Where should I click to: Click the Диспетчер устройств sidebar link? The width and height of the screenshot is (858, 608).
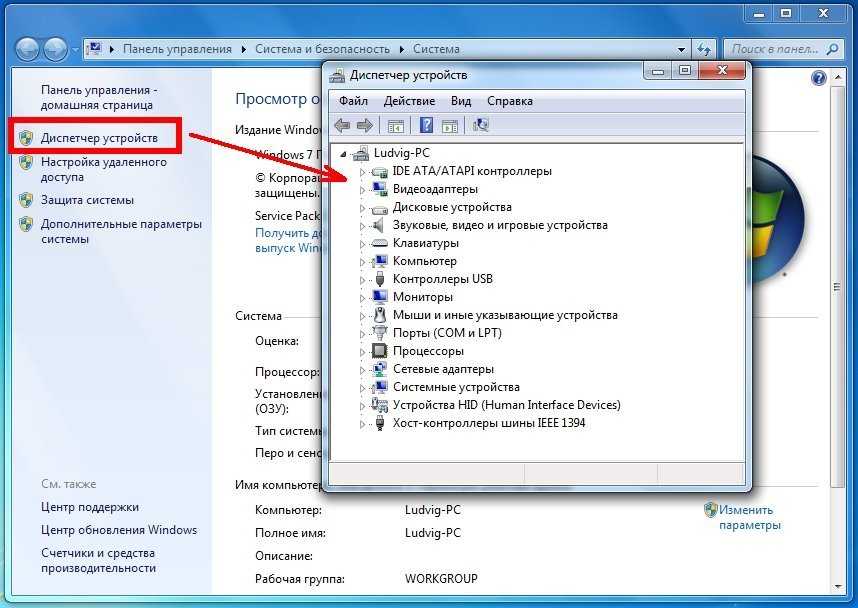pyautogui.click(x=99, y=138)
